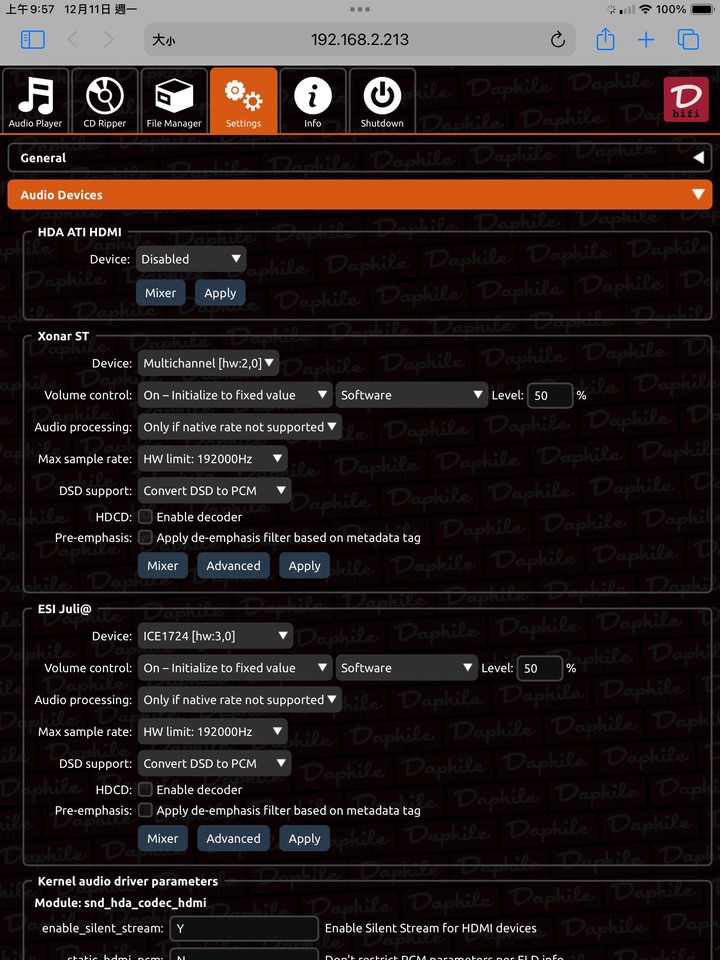Toggle Safari sidebar icon
The image size is (720, 960).
pos(33,40)
